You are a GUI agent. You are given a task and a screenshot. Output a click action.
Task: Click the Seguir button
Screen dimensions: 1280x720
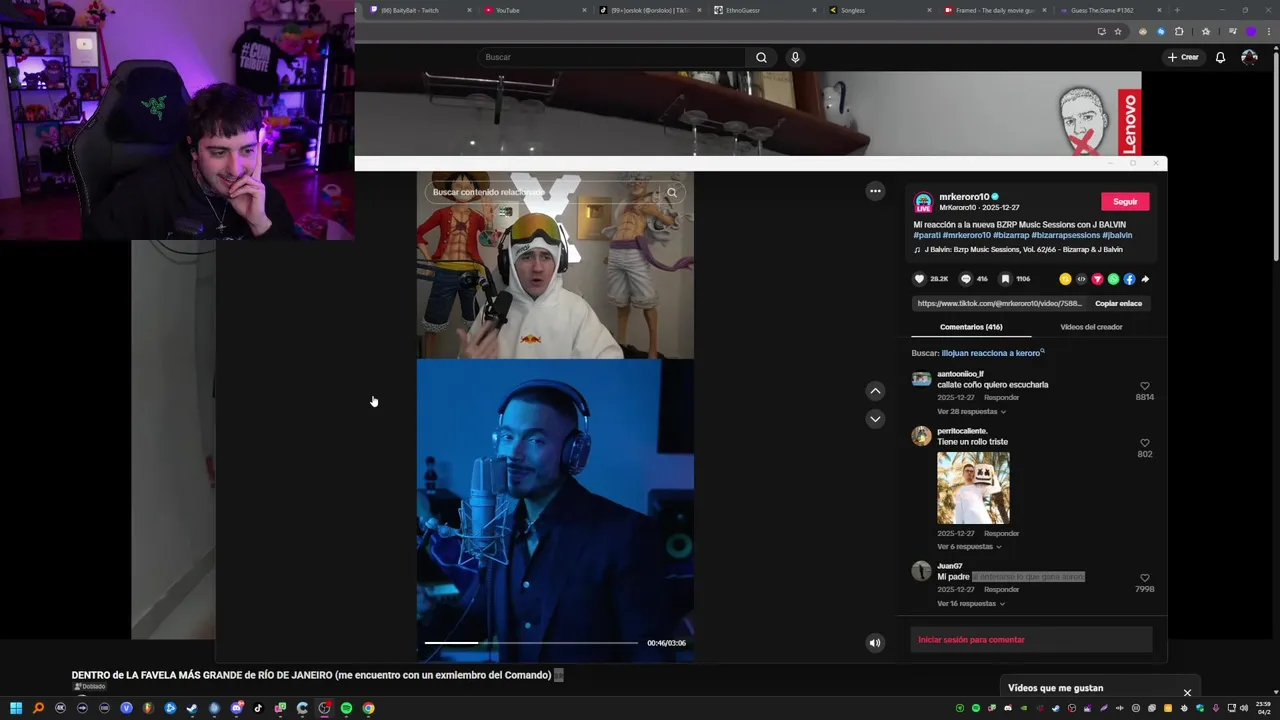tap(1125, 202)
